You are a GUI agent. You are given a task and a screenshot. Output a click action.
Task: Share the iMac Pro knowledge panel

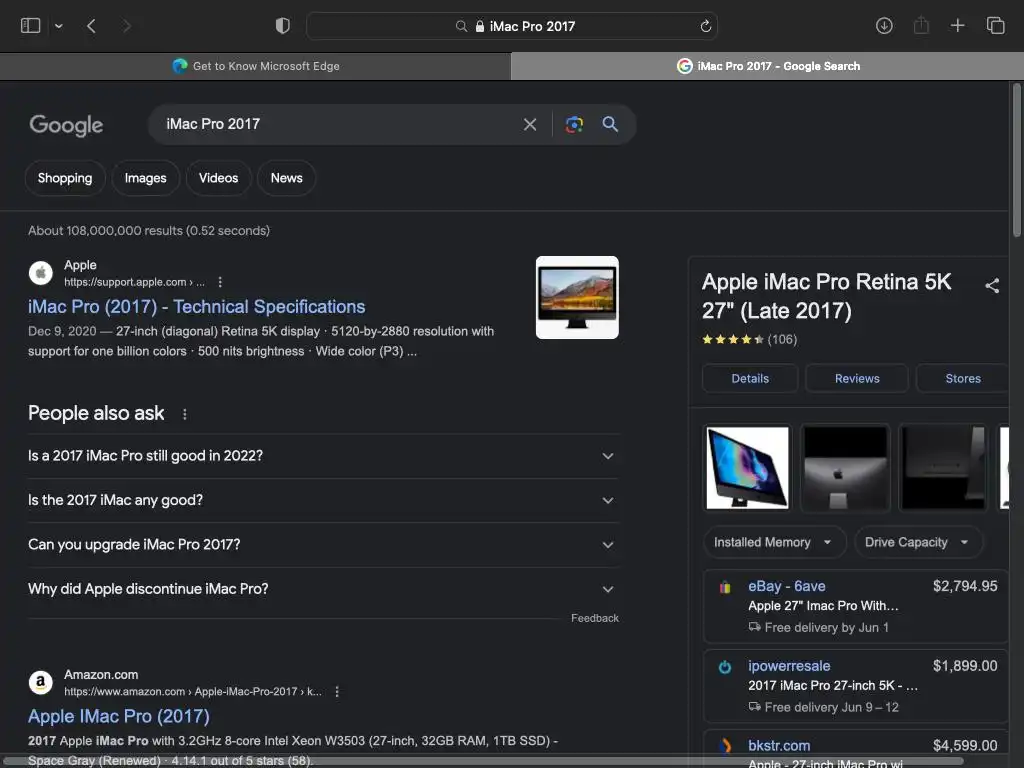tap(992, 285)
